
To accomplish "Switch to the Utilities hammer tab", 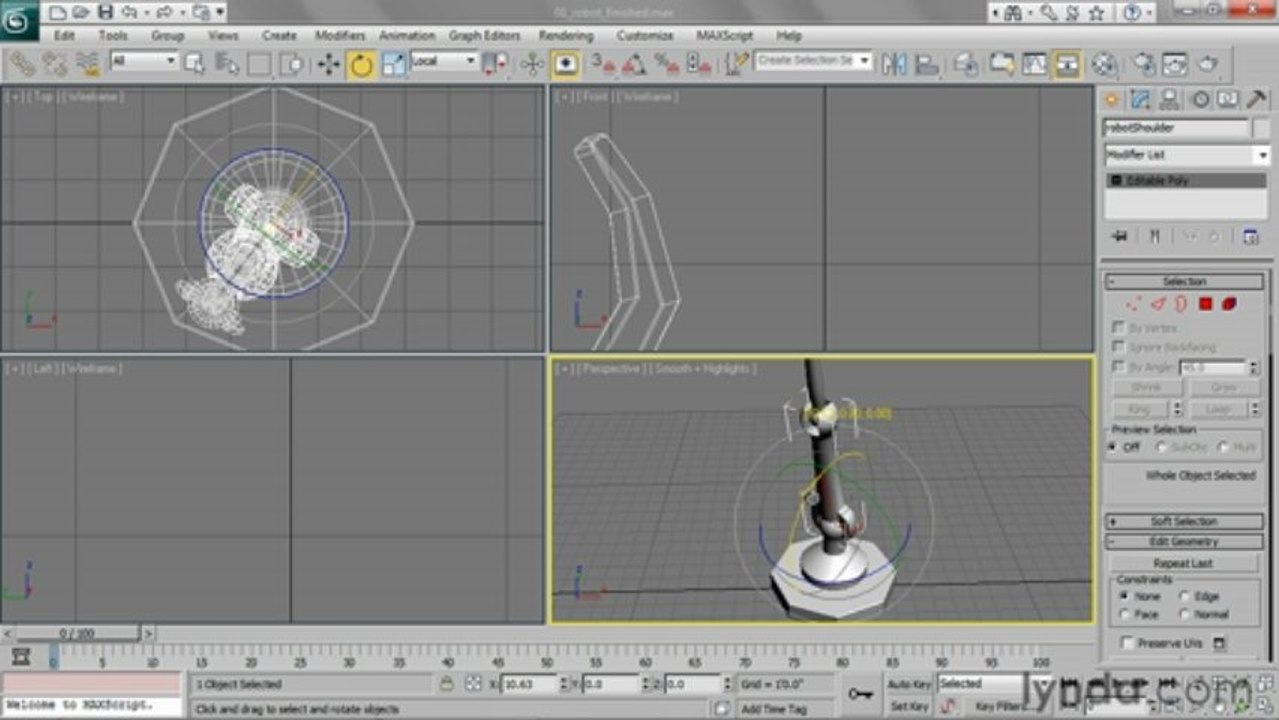I will (1256, 99).
